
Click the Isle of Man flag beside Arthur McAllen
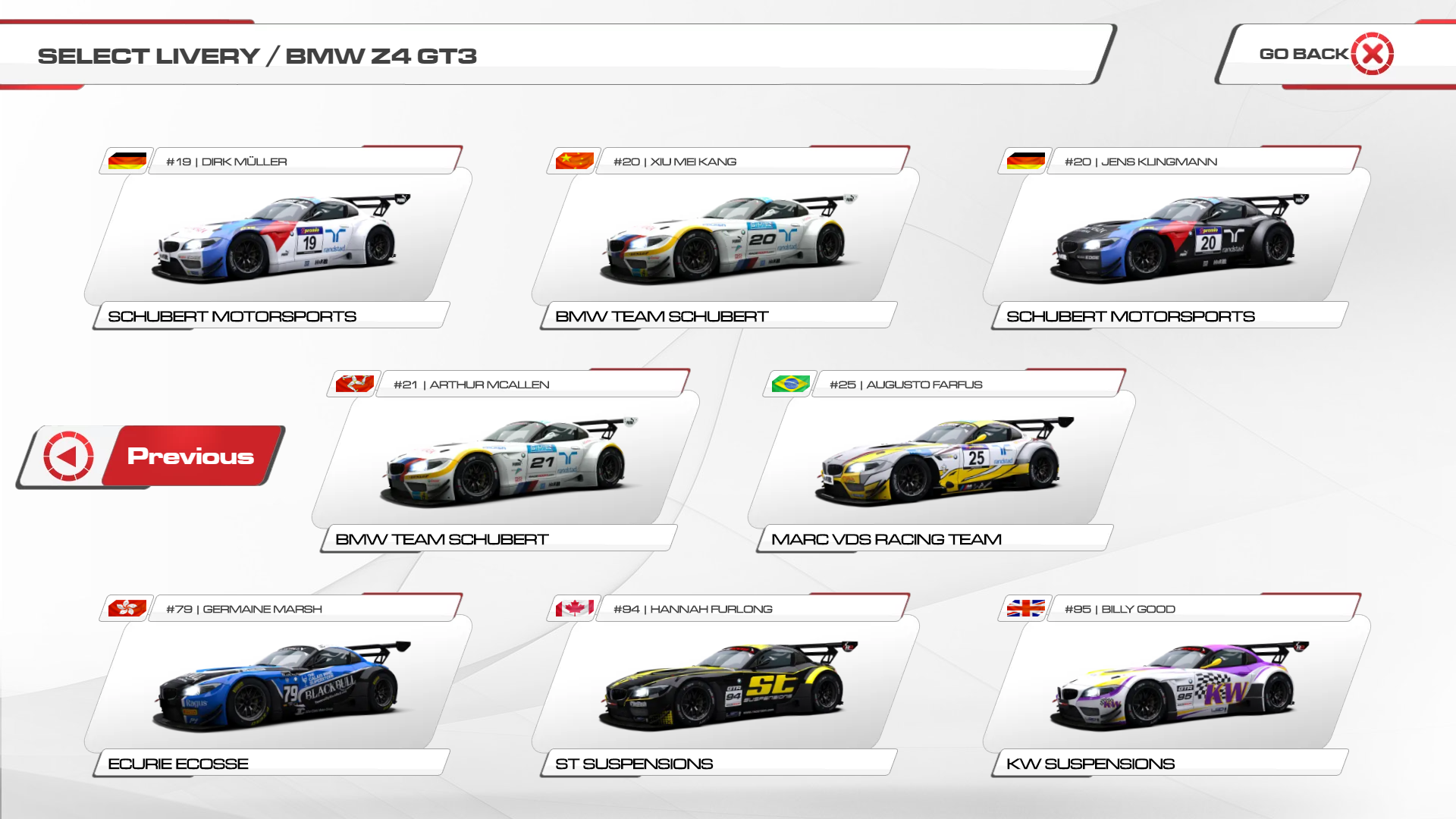pos(354,384)
